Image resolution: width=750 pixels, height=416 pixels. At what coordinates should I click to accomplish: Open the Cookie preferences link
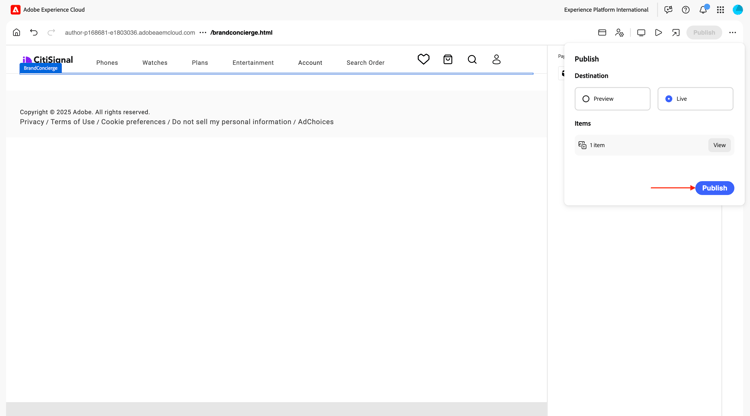(133, 122)
